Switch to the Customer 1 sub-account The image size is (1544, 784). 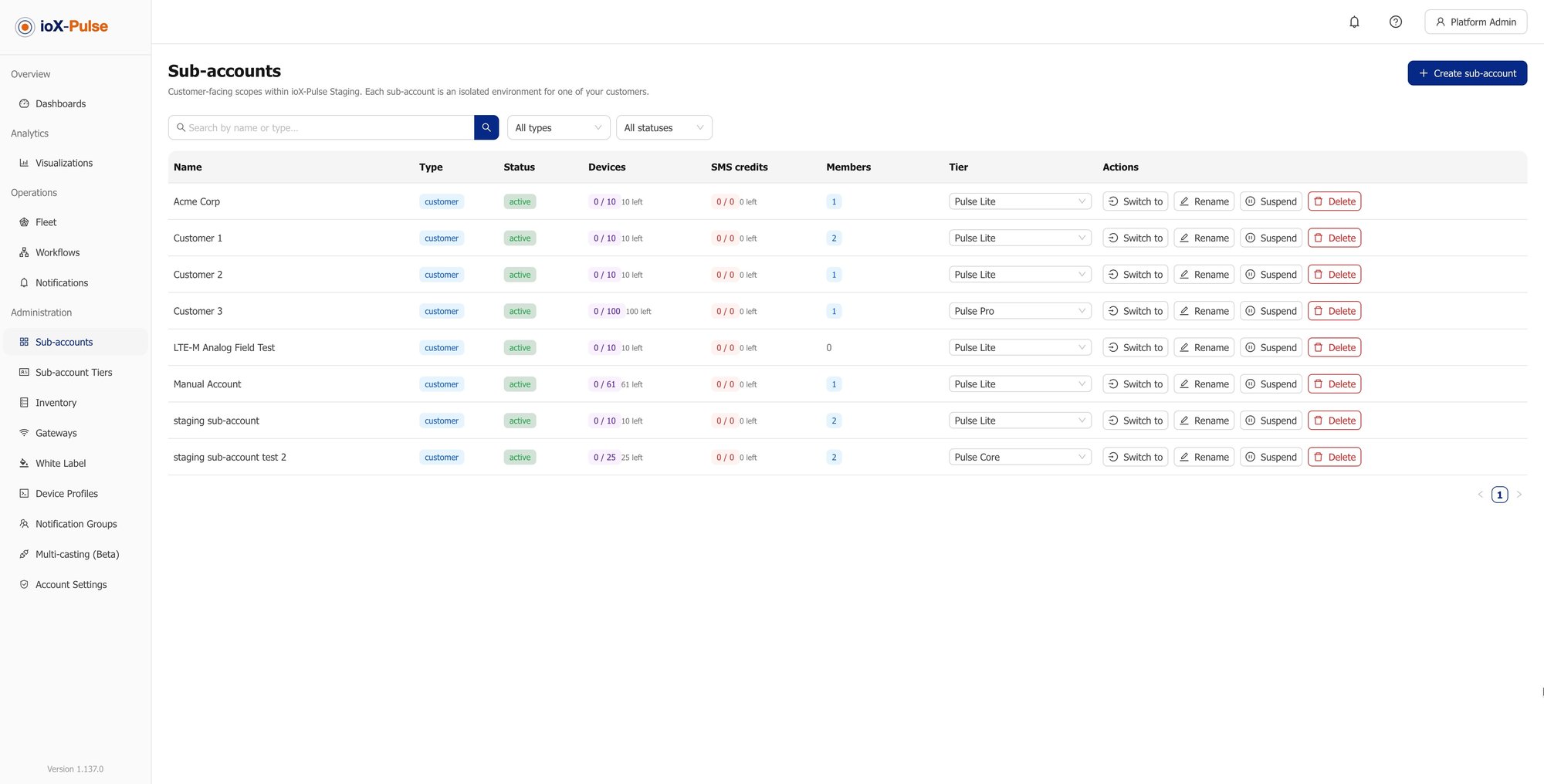1135,238
